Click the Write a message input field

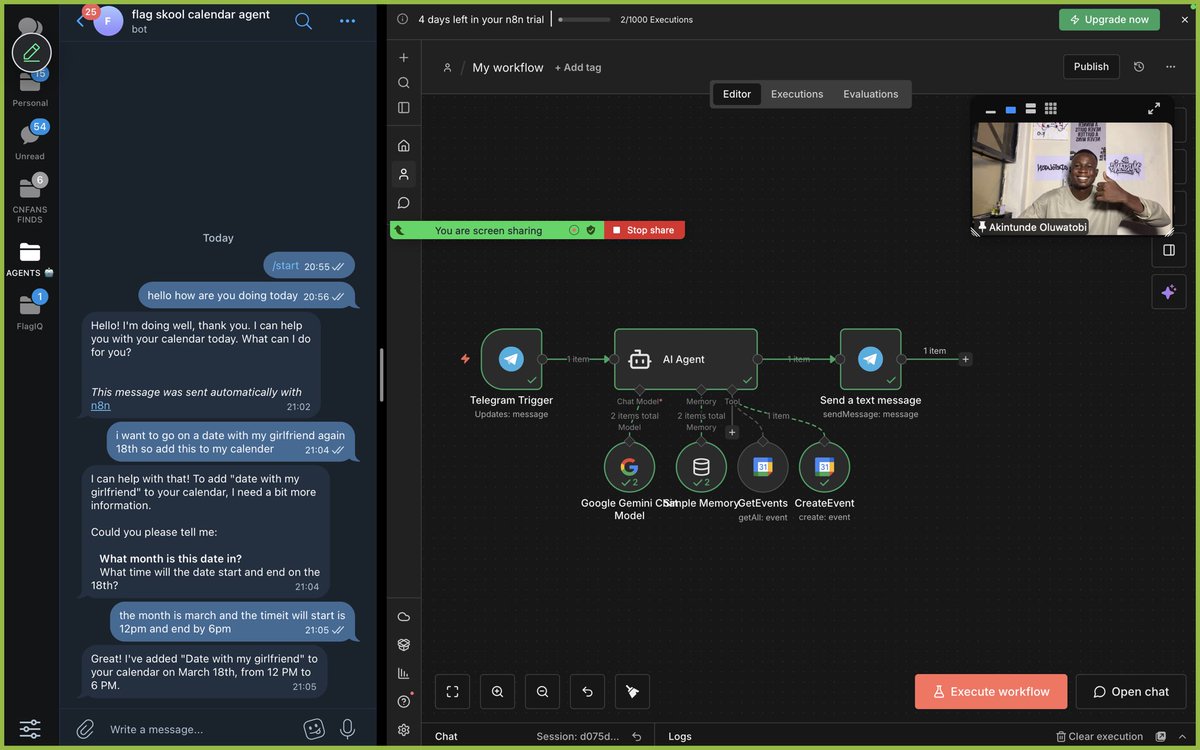click(200, 729)
